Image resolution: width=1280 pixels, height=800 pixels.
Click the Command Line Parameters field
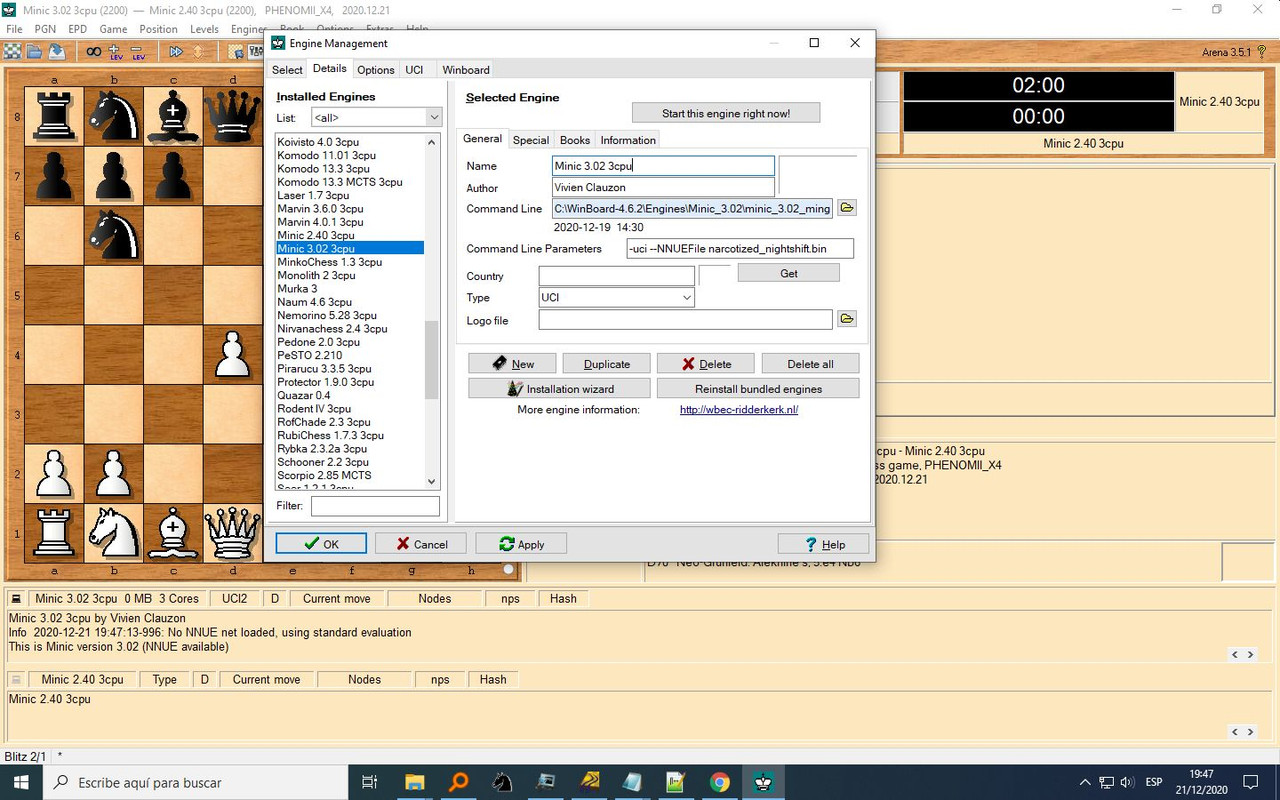740,248
